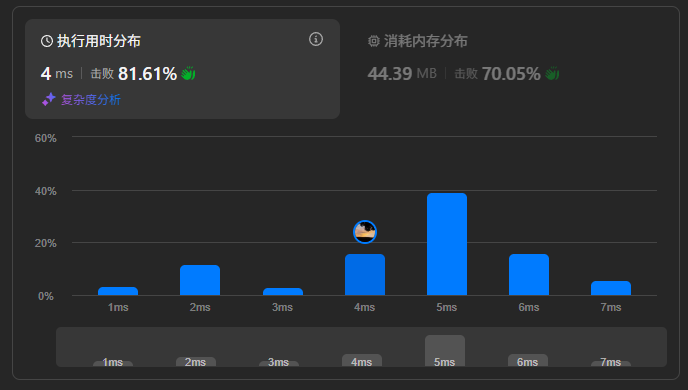Click the memory chip icon beside 消耗内存分布
This screenshot has width=688, height=390.
tap(373, 41)
